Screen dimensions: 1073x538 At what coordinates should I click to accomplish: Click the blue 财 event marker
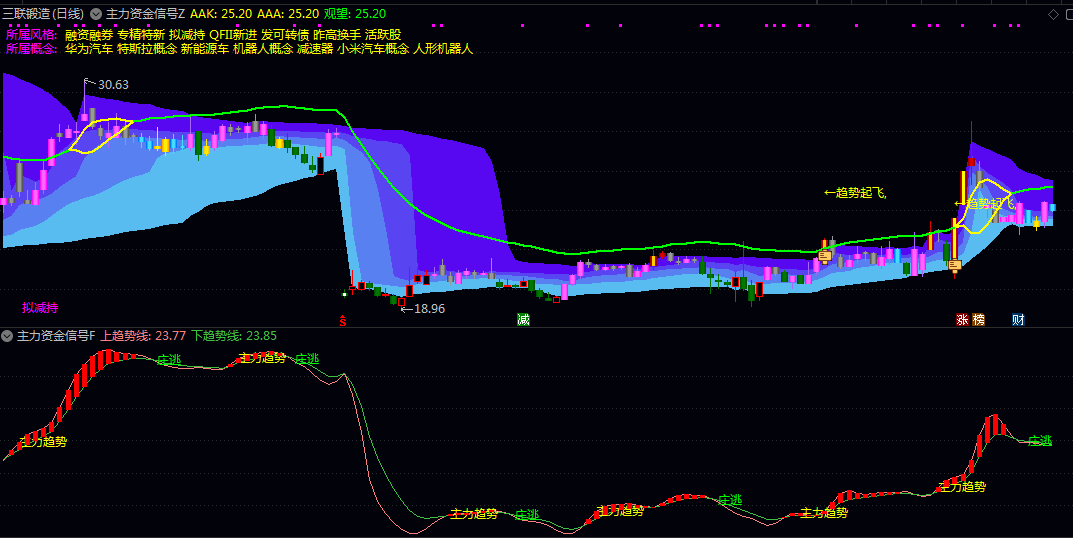click(1018, 319)
